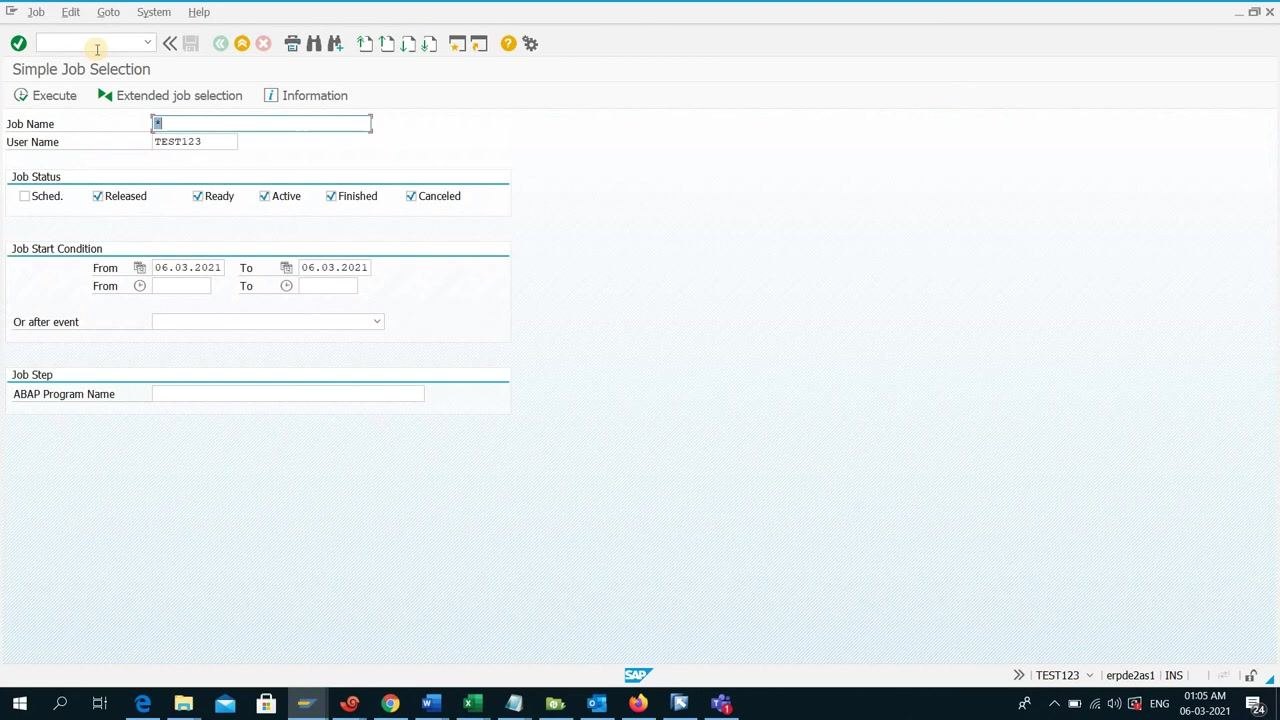Go to Previous Page icon
Viewport: 1280px width, 720px height.
[386, 43]
